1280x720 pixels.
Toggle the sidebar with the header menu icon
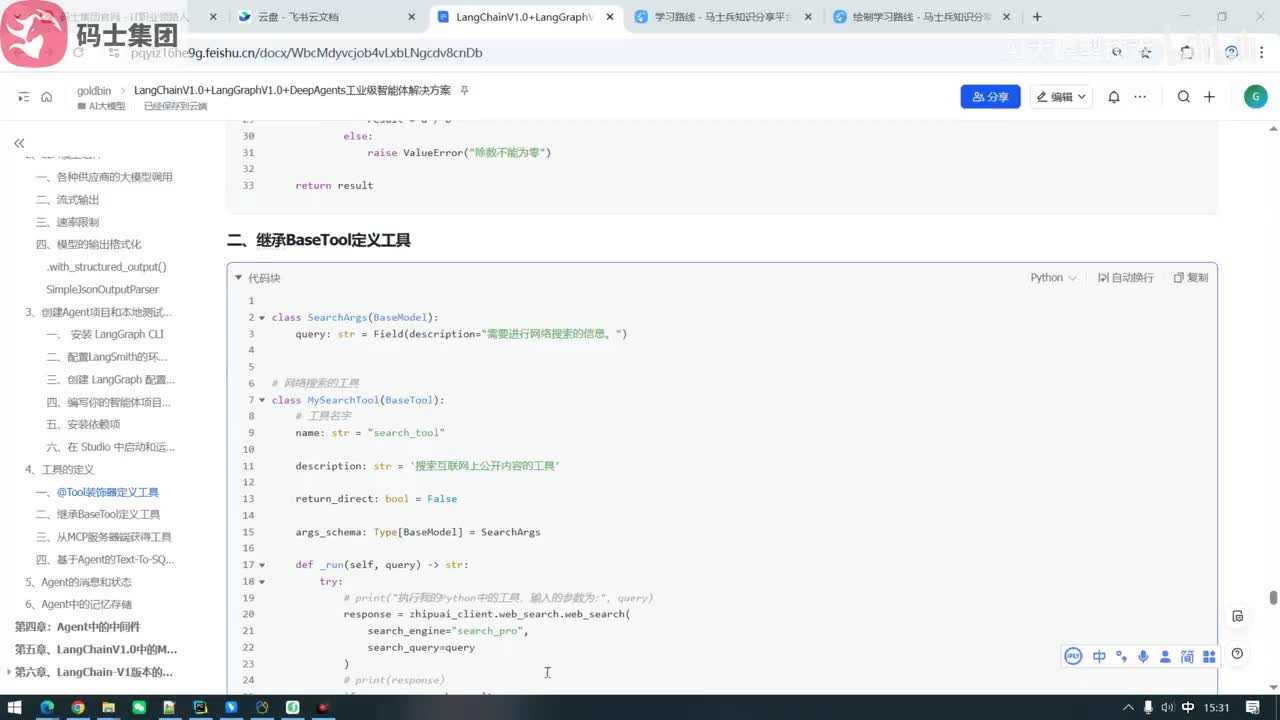click(x=24, y=97)
